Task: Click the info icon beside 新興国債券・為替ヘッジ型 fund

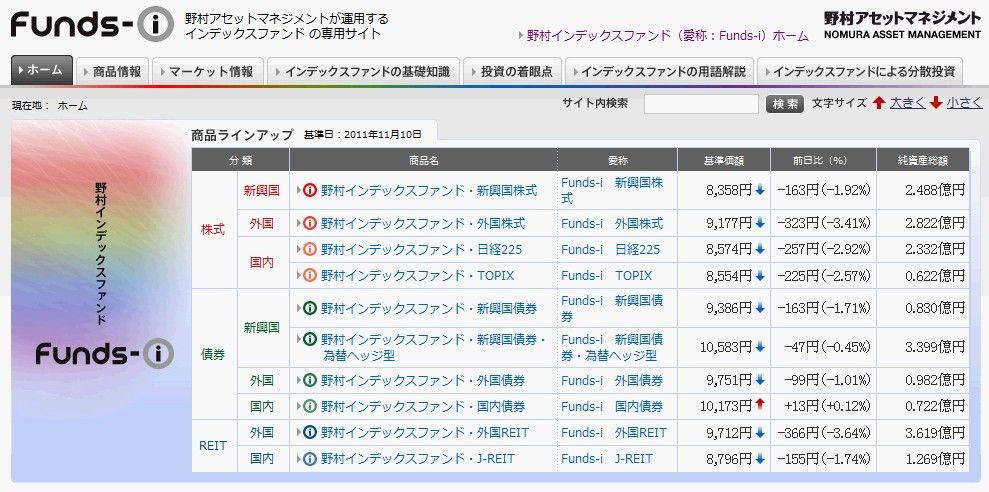Action: [x=309, y=339]
